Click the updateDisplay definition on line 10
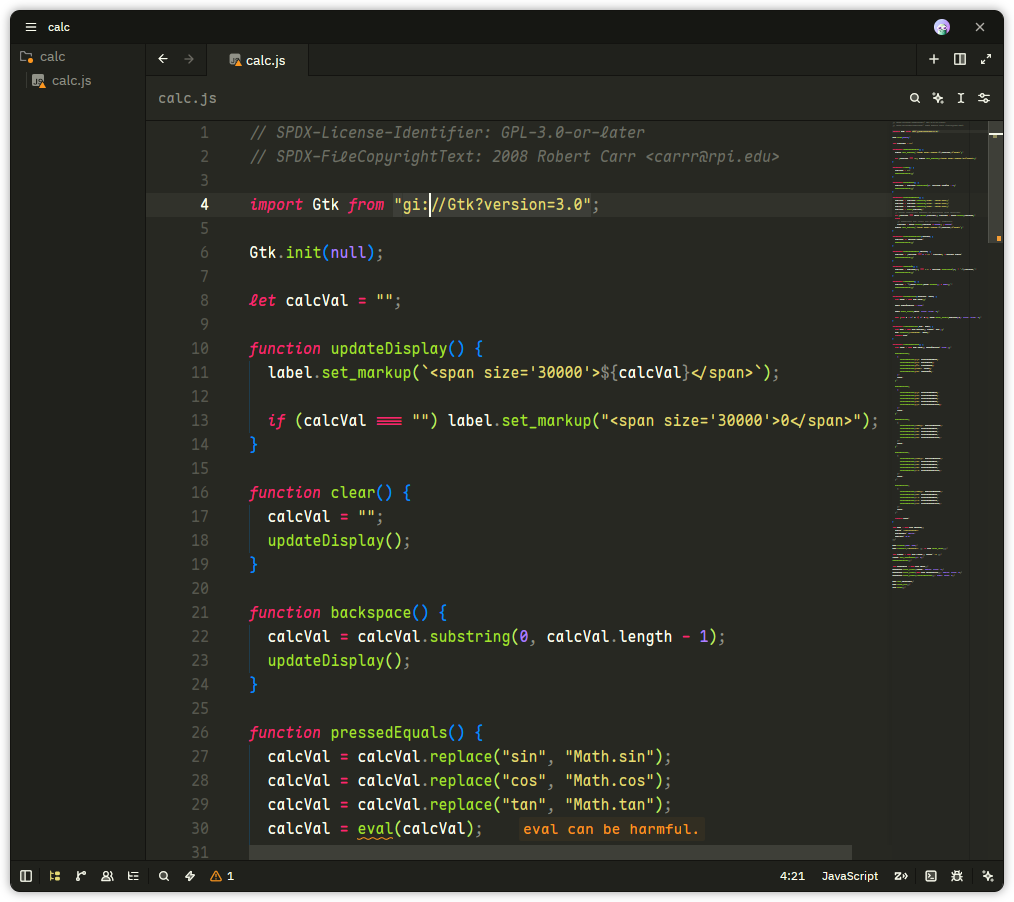Image resolution: width=1014 pixels, height=902 pixels. (389, 349)
